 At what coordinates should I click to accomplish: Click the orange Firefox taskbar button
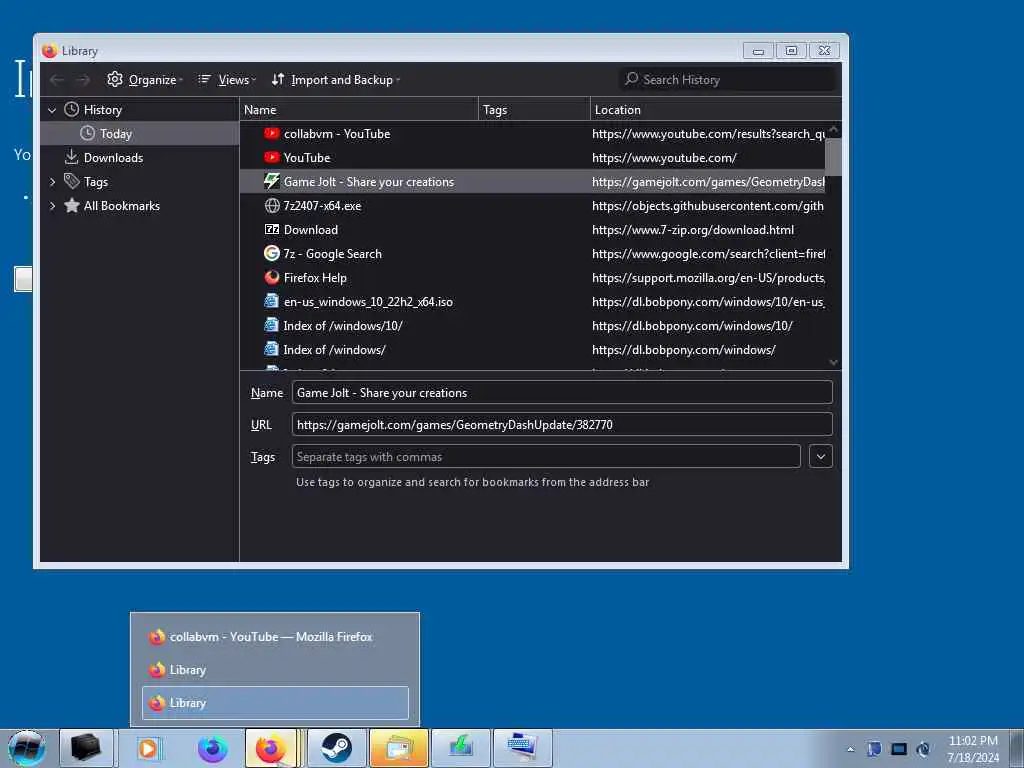[x=271, y=748]
